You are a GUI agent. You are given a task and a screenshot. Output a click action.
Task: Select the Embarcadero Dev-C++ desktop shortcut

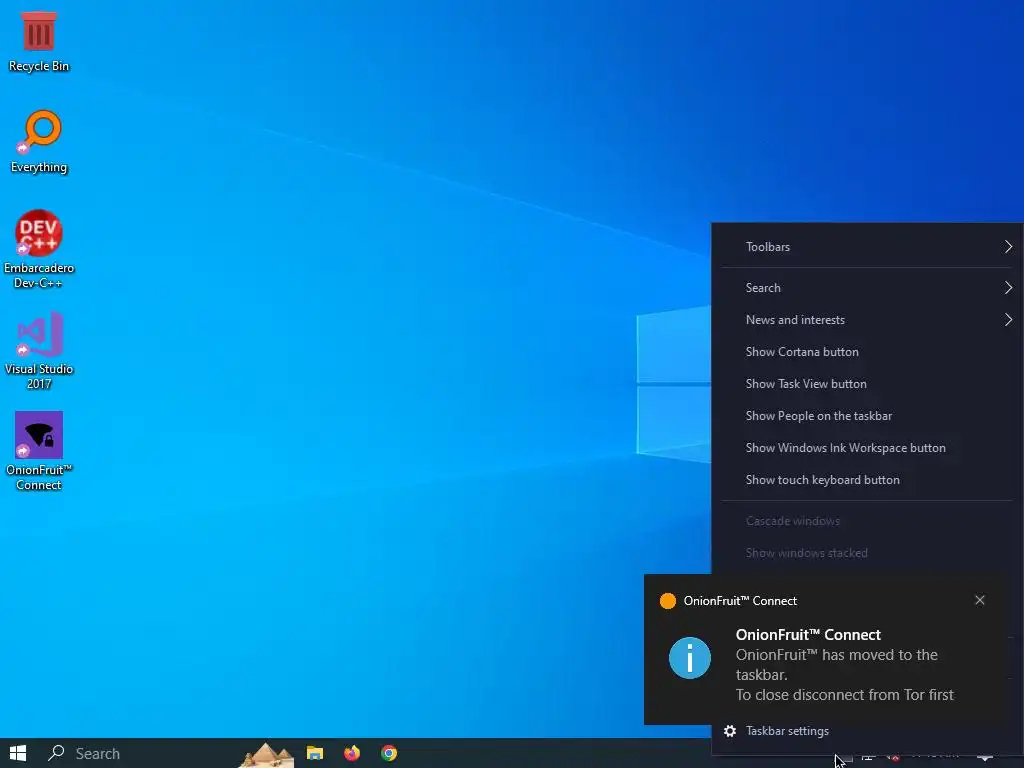[x=39, y=249]
